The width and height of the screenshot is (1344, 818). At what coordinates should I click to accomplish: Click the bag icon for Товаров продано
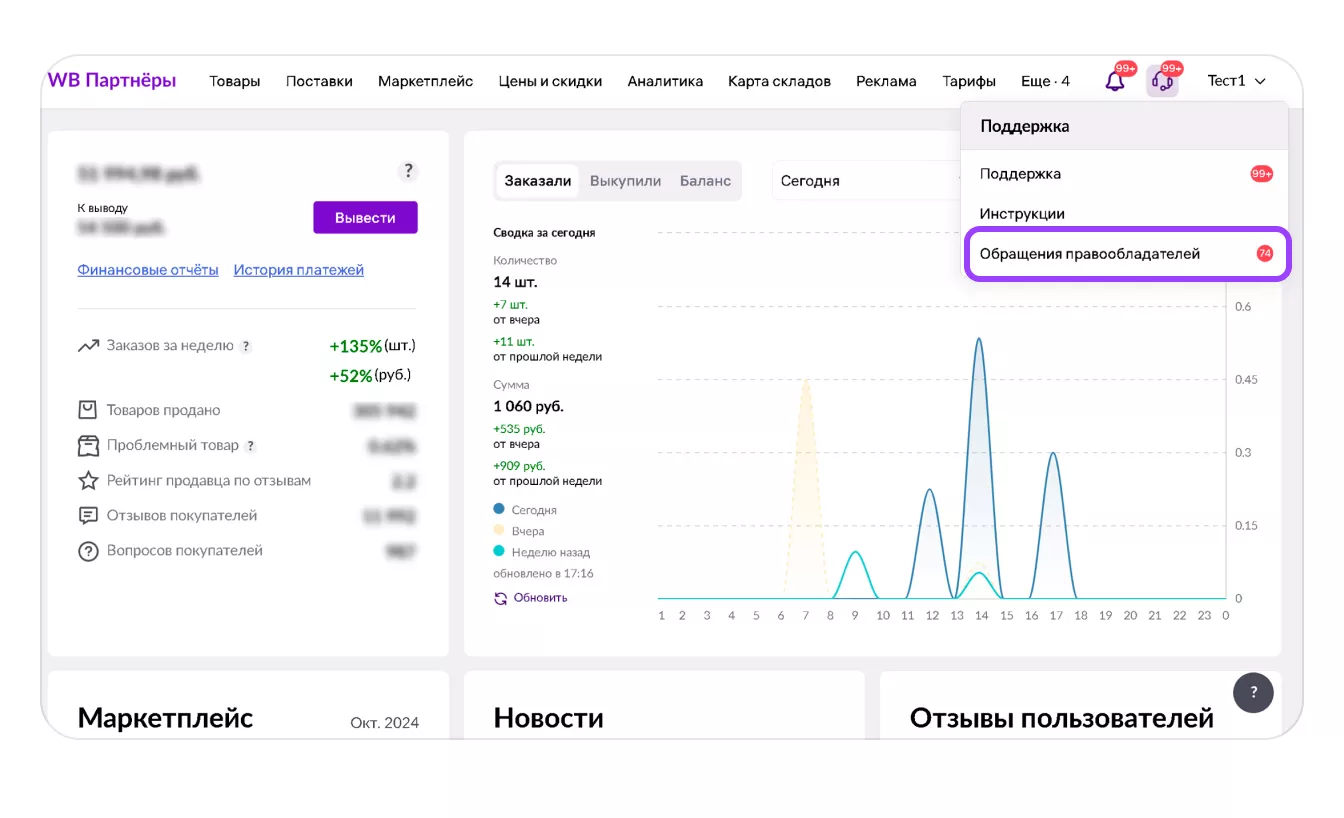(88, 410)
